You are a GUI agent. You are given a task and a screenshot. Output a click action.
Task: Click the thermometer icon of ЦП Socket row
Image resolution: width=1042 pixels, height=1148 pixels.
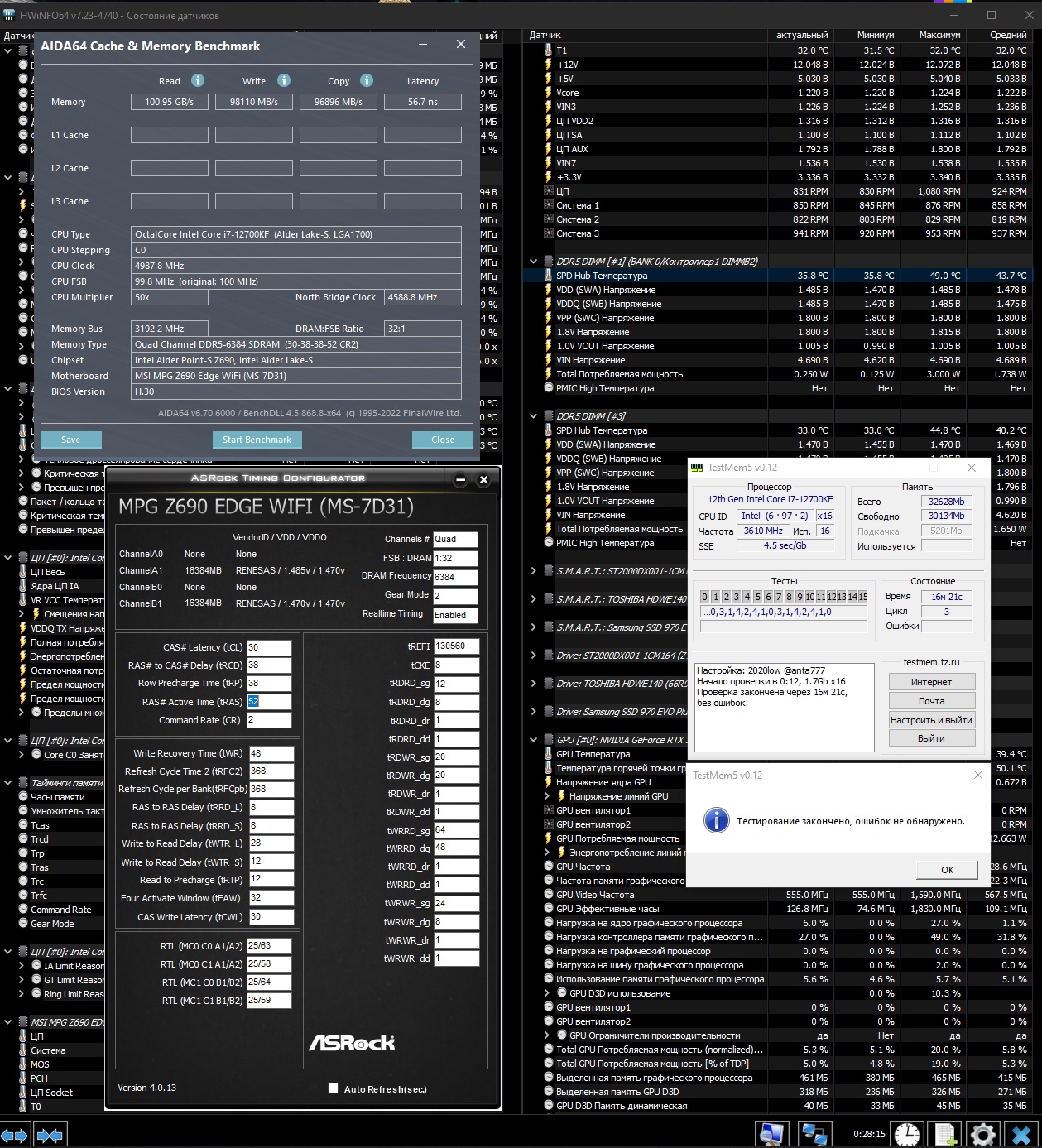coord(22,1093)
